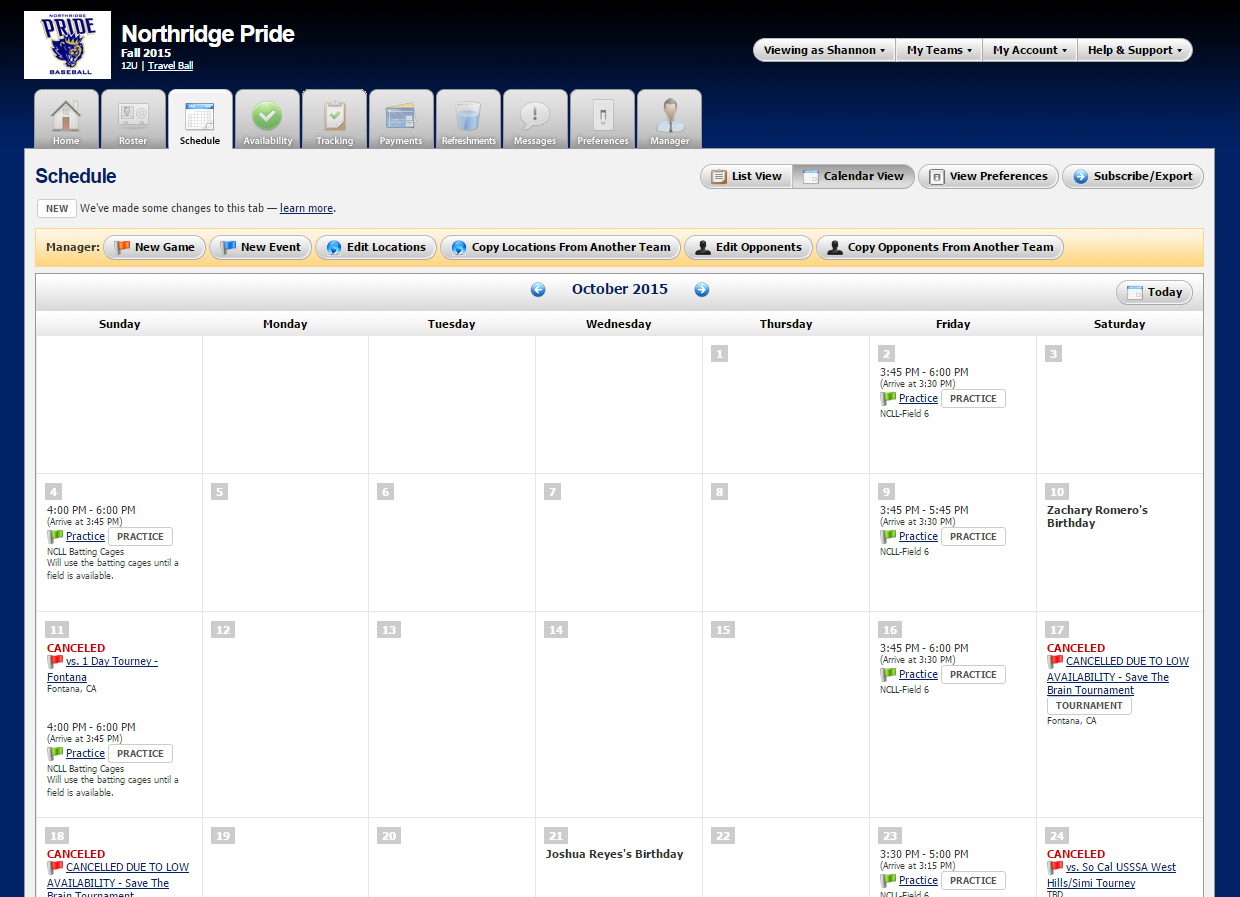
Task: Expand the Viewing as Shannon dropdown
Action: (824, 50)
